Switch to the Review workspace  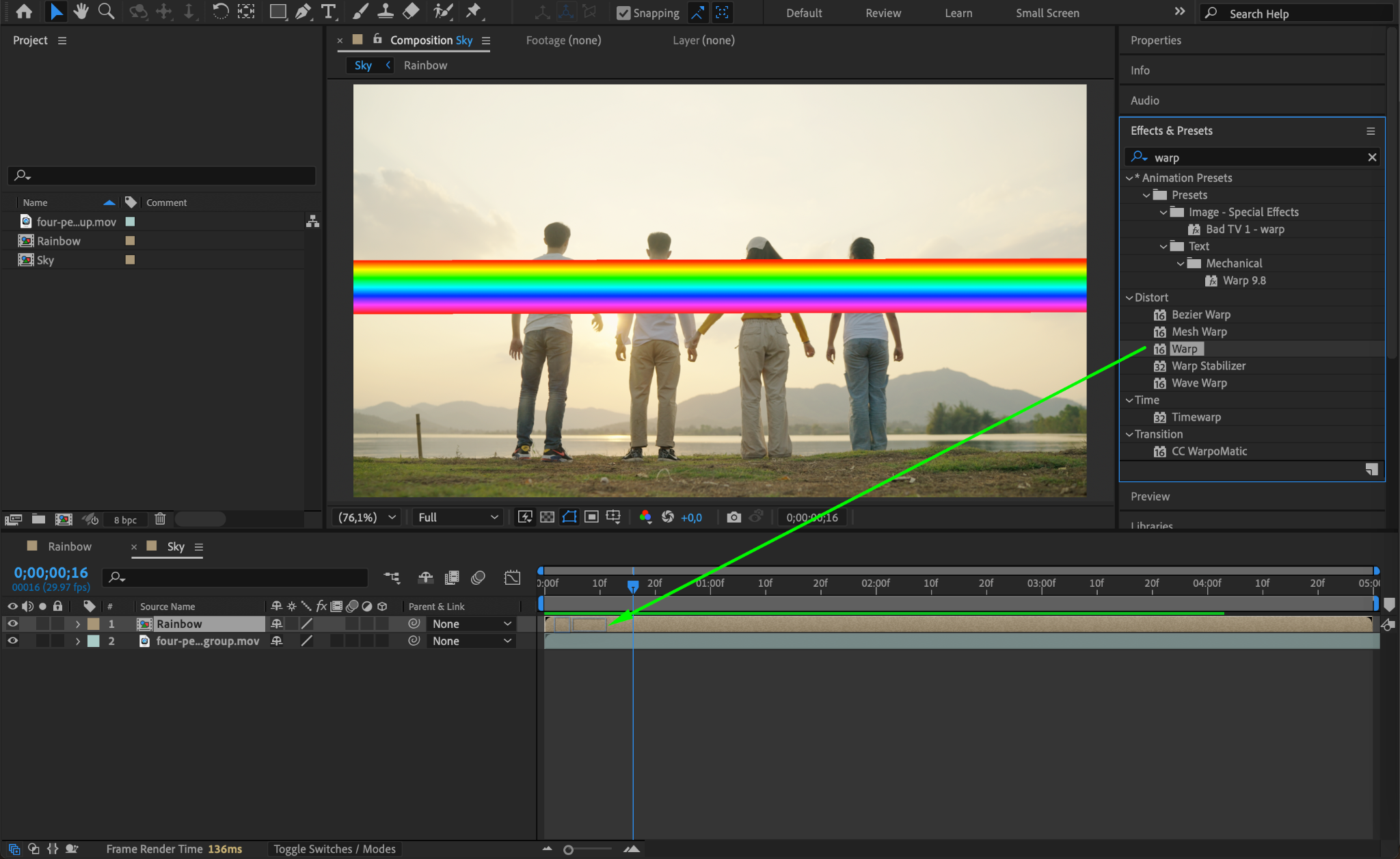coord(883,13)
